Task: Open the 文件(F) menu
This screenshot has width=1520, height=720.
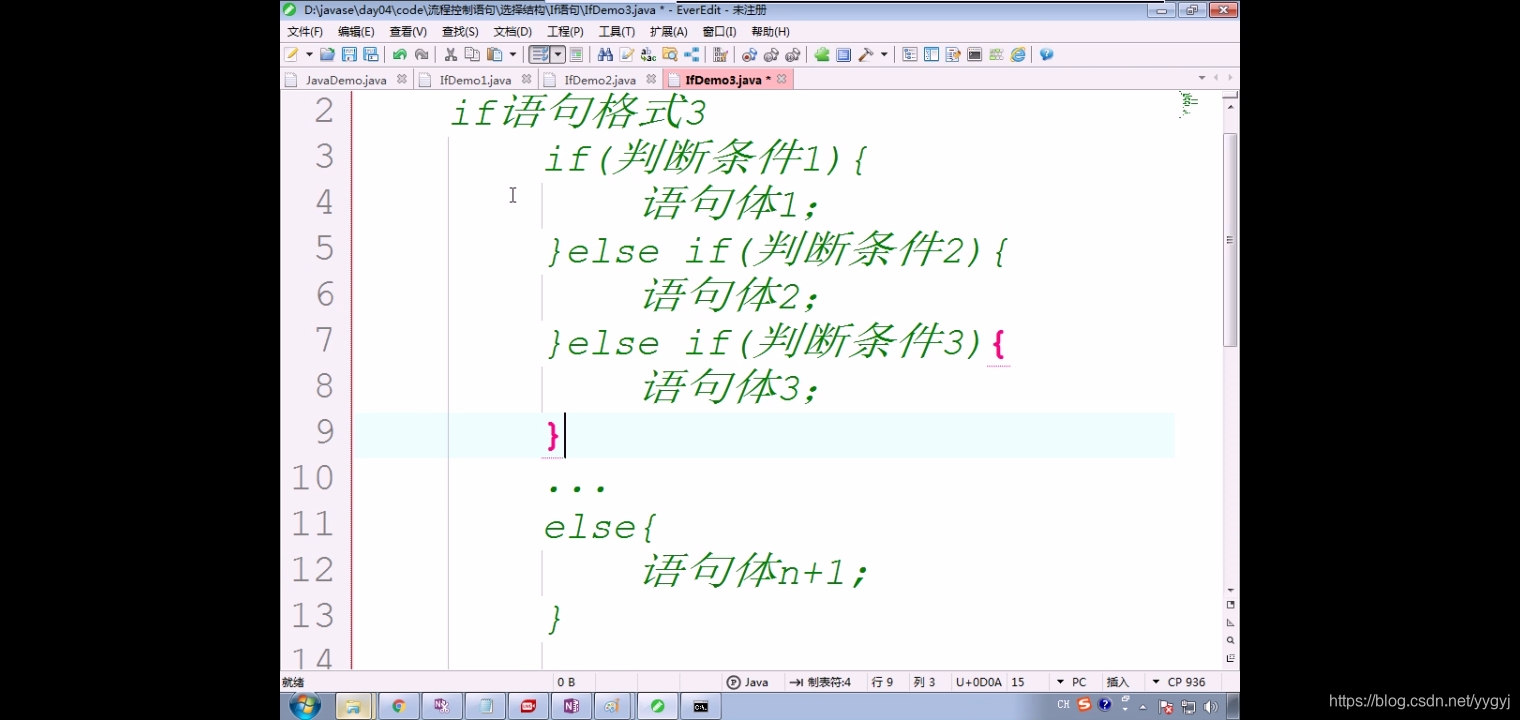Action: pos(305,32)
